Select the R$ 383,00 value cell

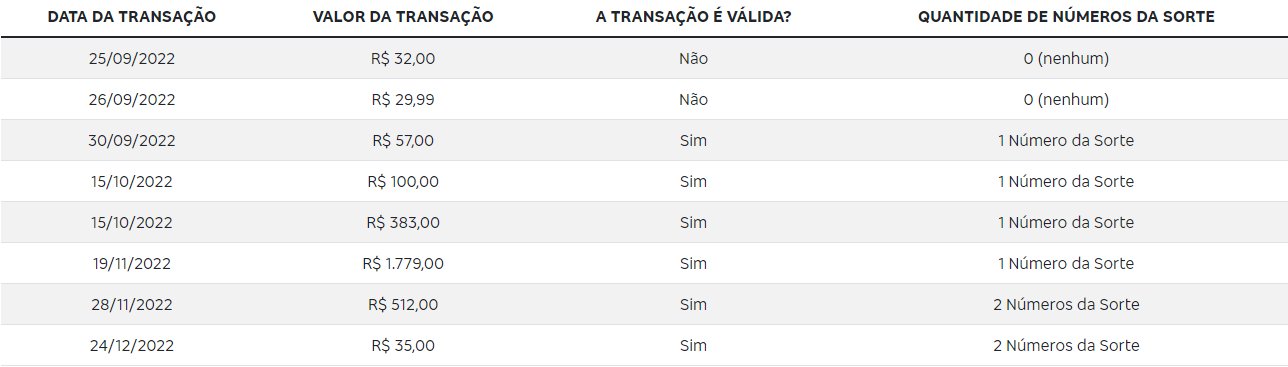click(x=402, y=223)
